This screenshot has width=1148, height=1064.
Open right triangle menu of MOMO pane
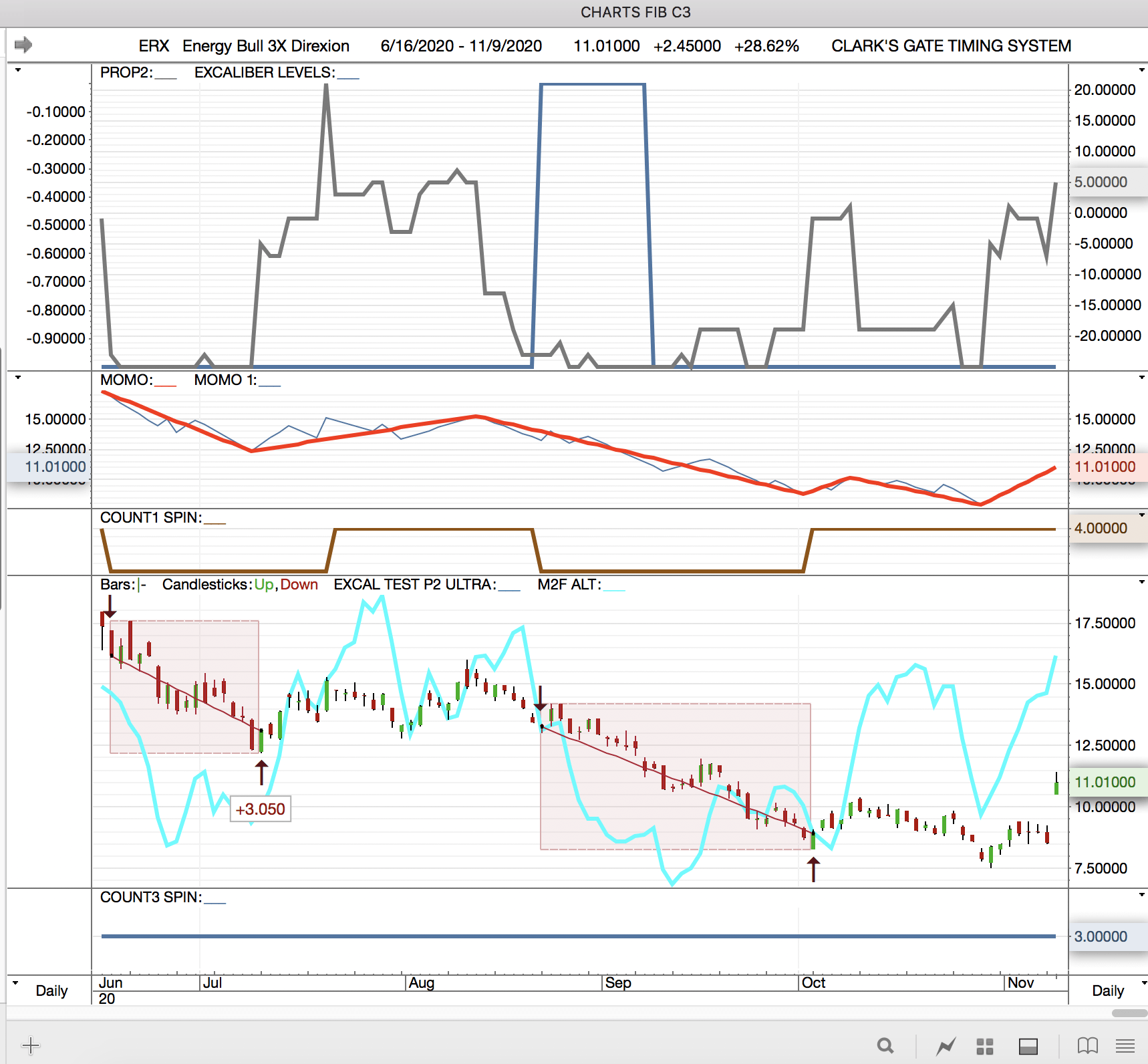pyautogui.click(x=1141, y=378)
